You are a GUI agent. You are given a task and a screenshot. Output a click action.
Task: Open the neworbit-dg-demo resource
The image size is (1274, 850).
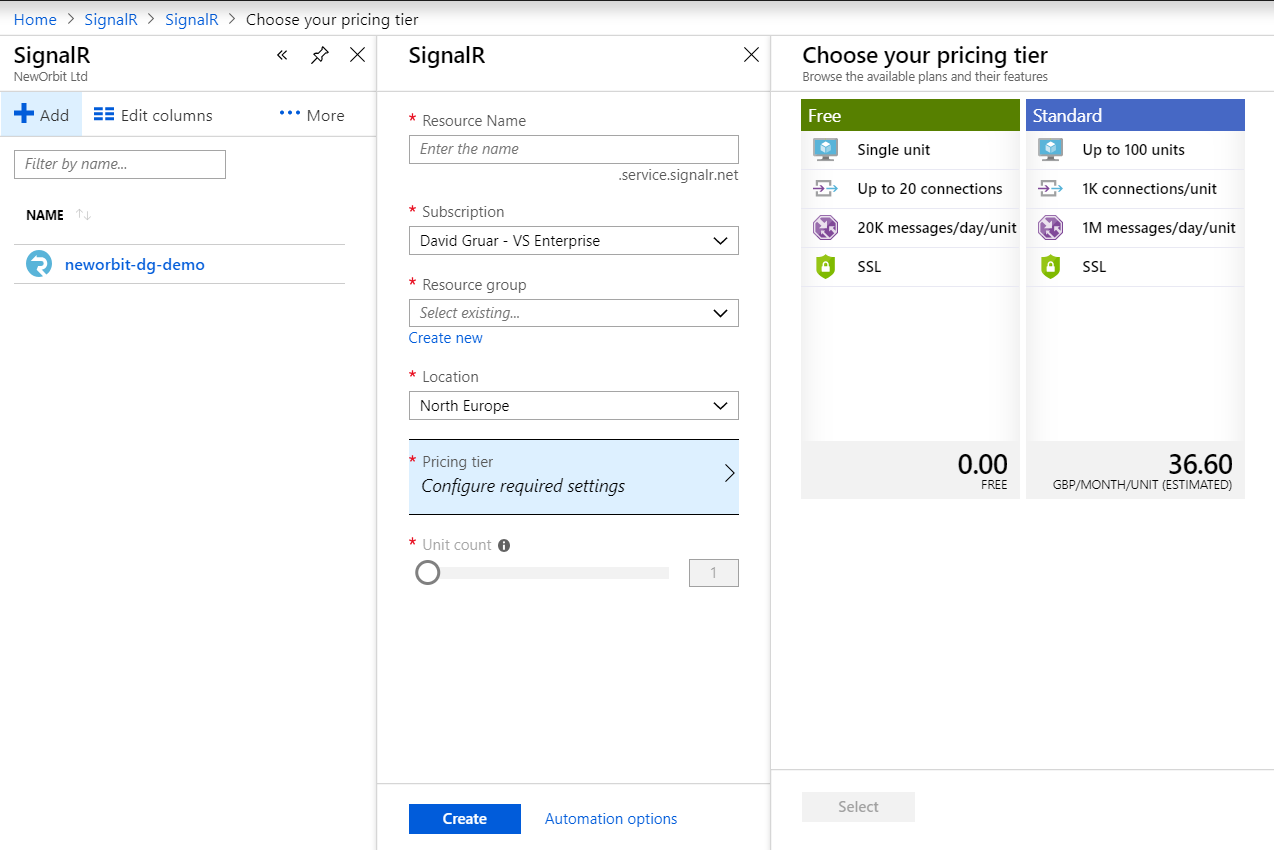click(x=134, y=265)
